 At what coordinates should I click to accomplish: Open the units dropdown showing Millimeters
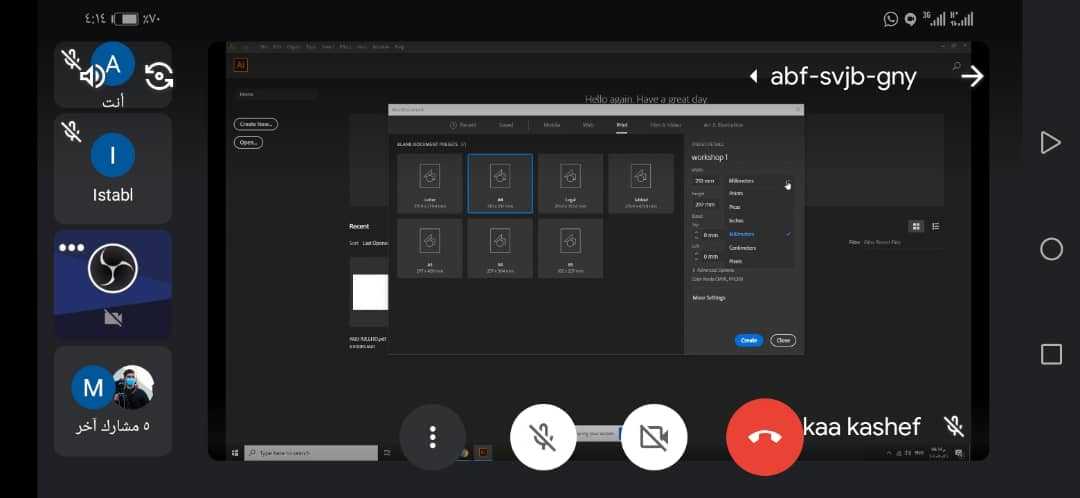760,181
